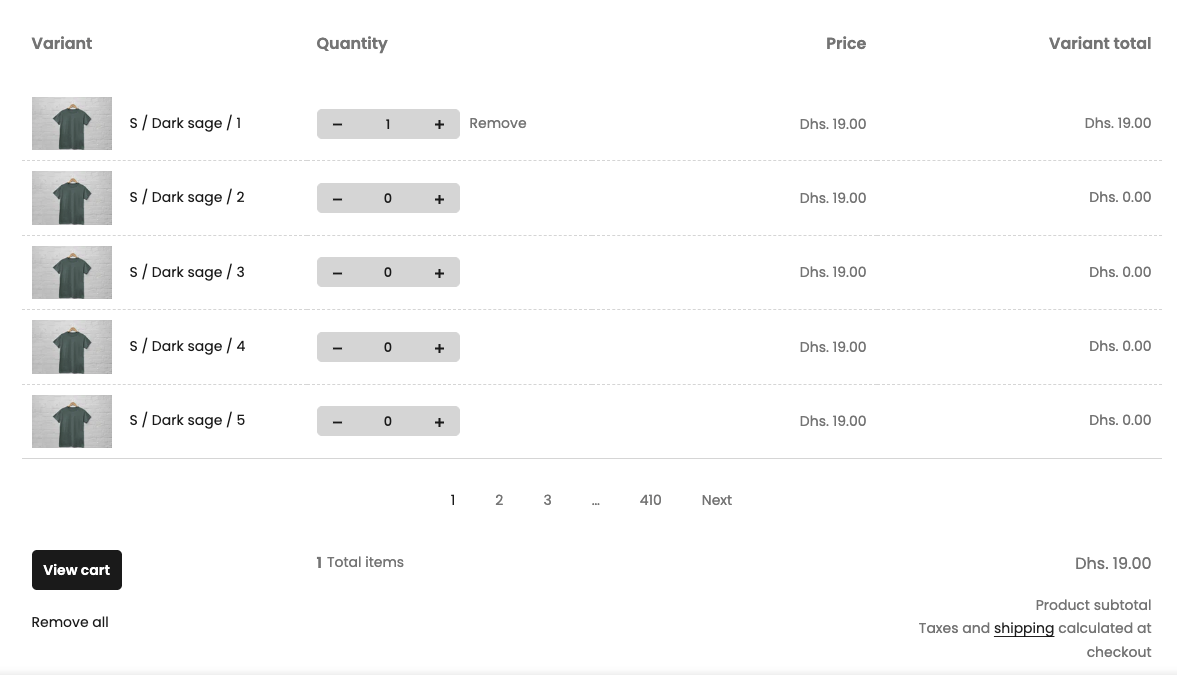Open page 2 of the variant list
The image size is (1177, 675).
(499, 500)
